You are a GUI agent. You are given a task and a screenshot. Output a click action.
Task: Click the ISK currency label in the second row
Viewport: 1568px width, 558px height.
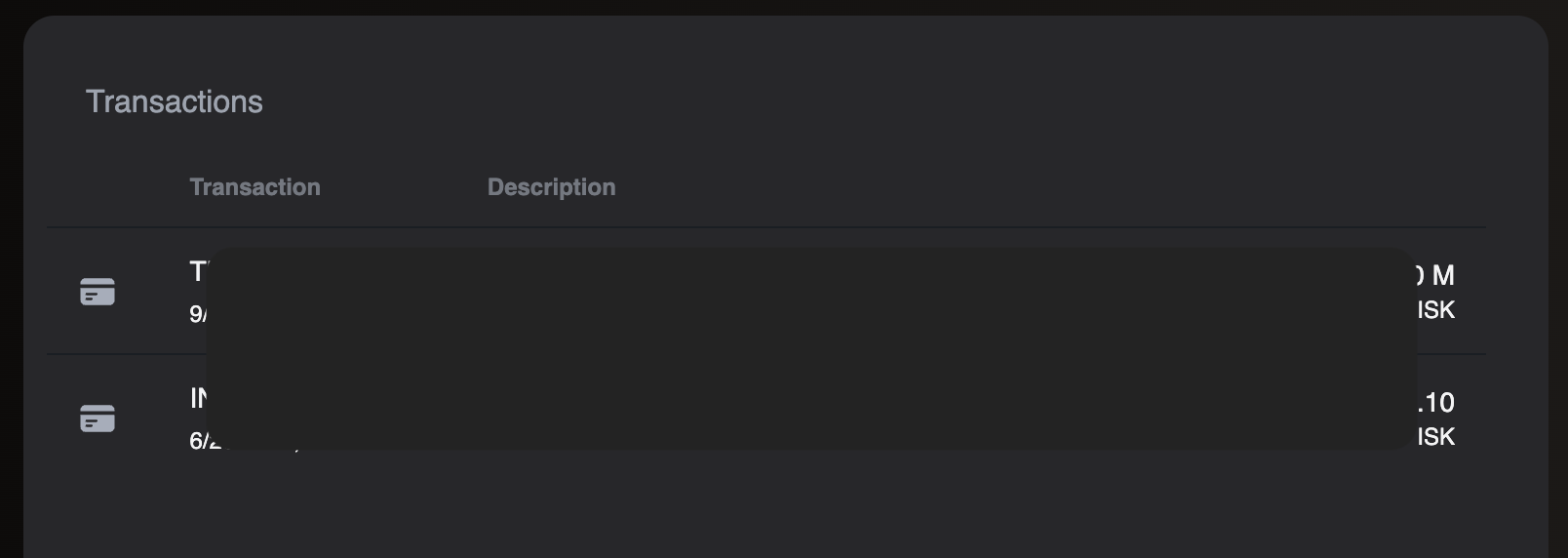(1435, 437)
